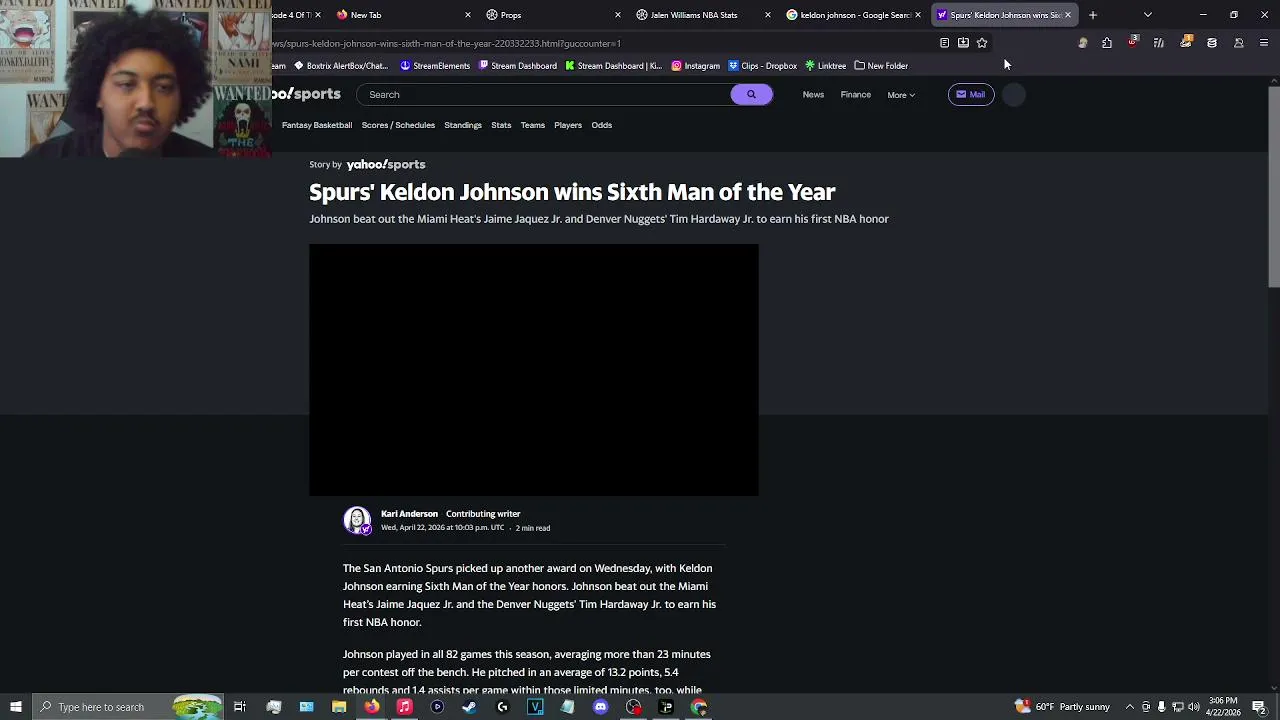Open the list all tabs chevron
Viewport: 1280px width, 720px height.
pos(1147,15)
